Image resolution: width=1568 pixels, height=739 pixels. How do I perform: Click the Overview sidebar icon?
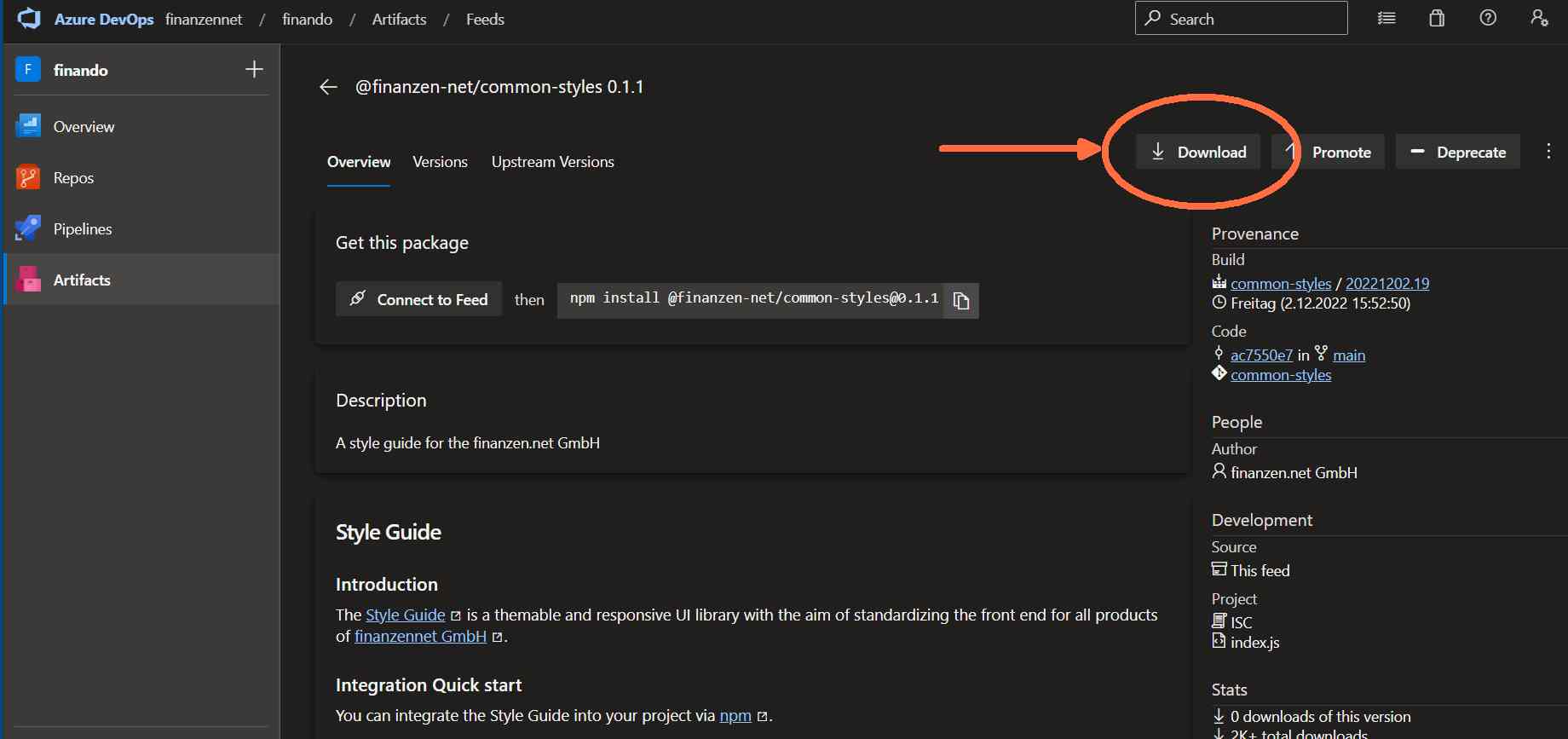click(28, 126)
